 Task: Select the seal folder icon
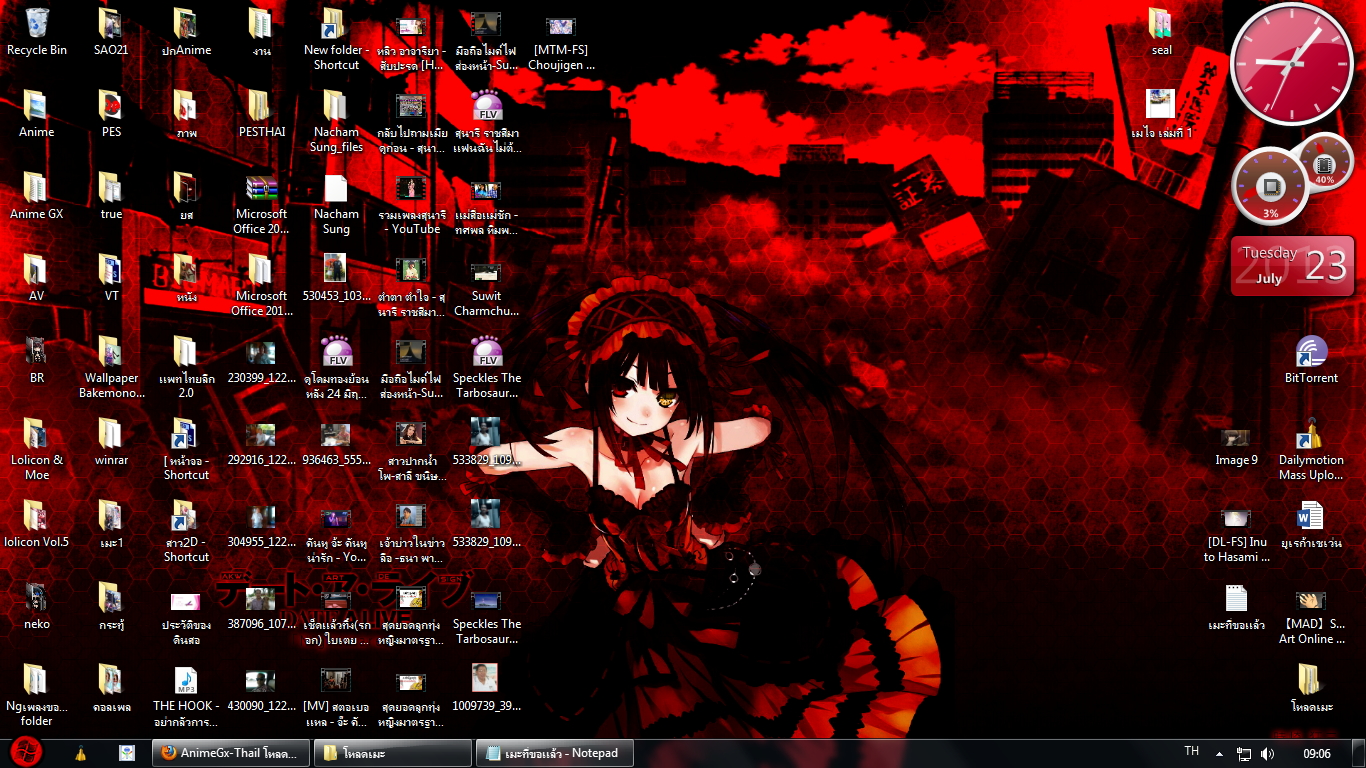1161,32
